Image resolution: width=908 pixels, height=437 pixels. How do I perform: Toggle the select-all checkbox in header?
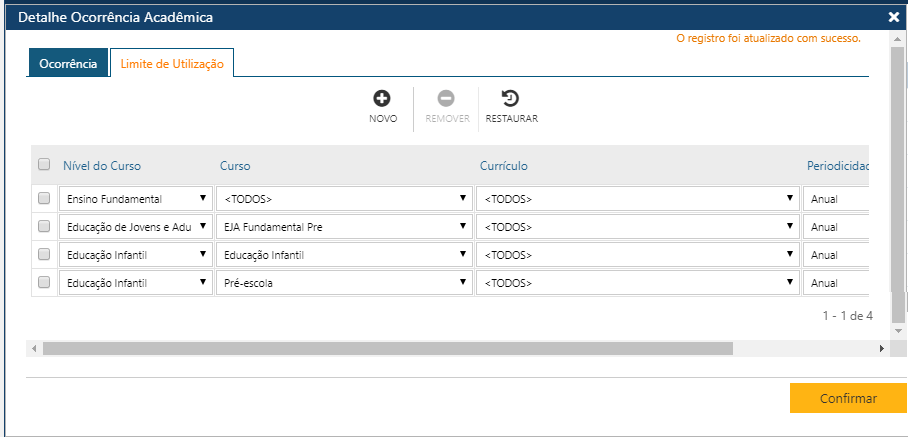(44, 164)
